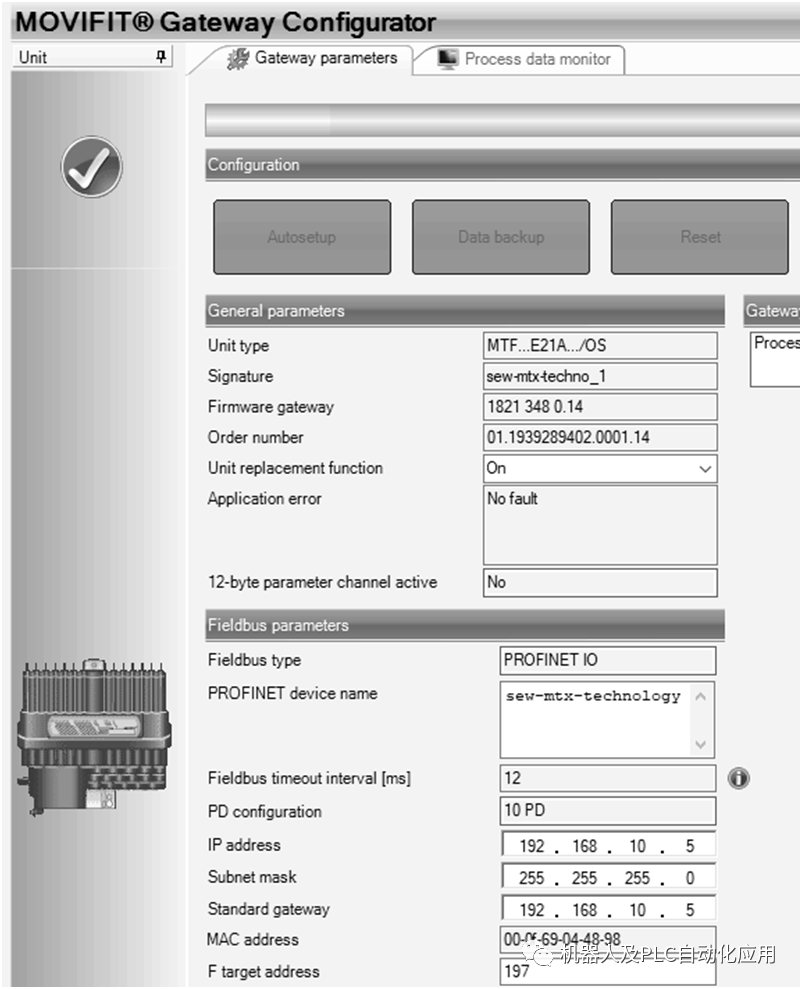The image size is (802, 989).
Task: Click the pin icon in Unit panel
Action: click(161, 57)
